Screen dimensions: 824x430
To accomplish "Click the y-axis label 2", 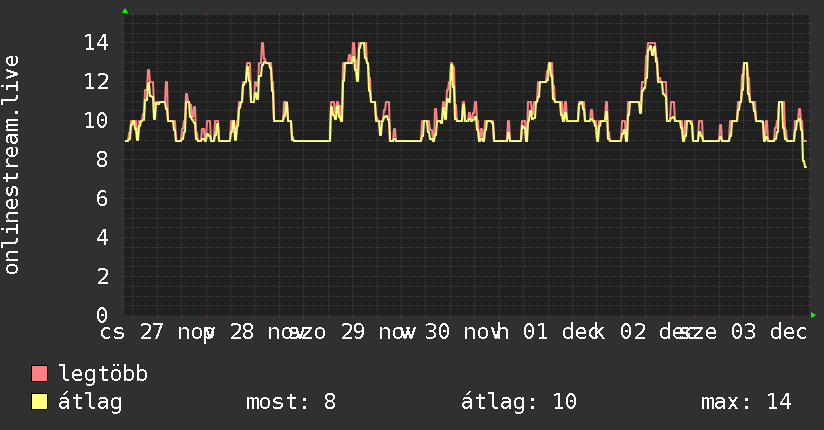I will point(102,276).
